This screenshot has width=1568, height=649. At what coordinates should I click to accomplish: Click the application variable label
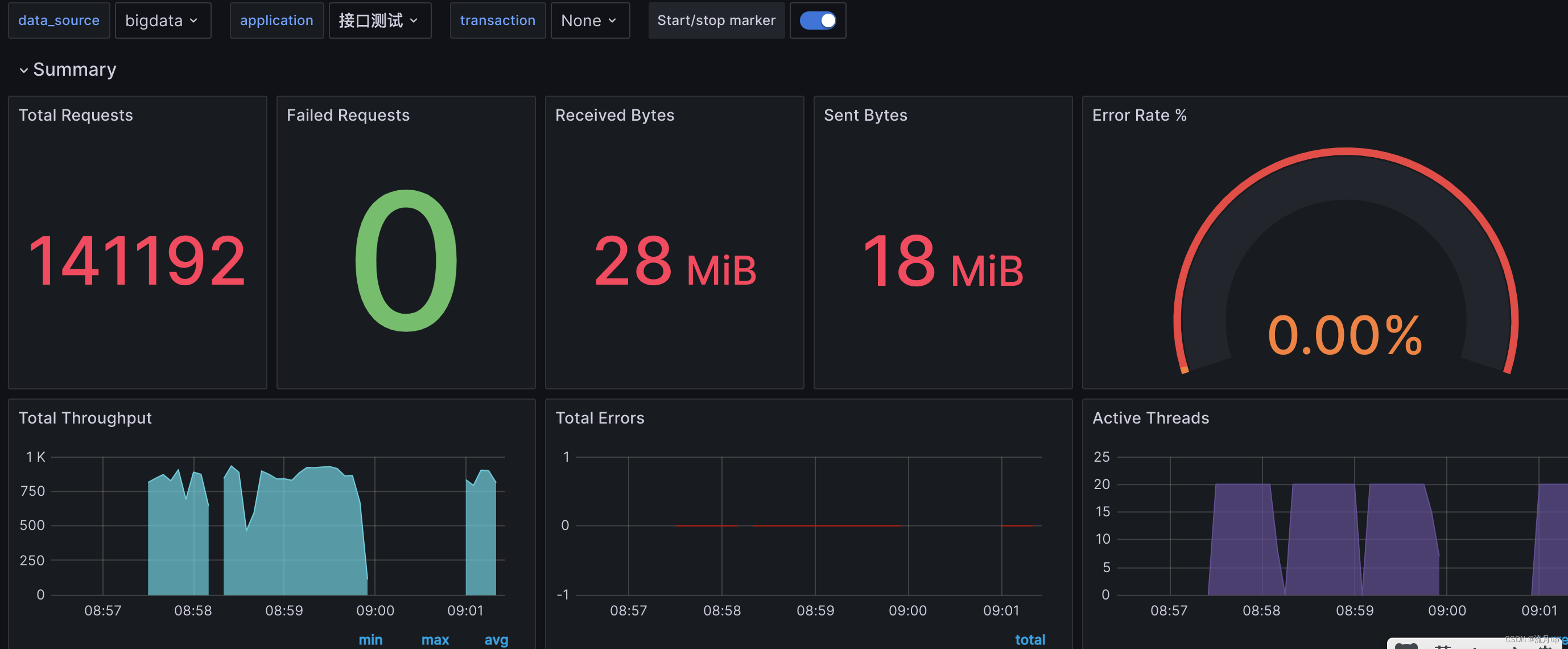pos(277,20)
